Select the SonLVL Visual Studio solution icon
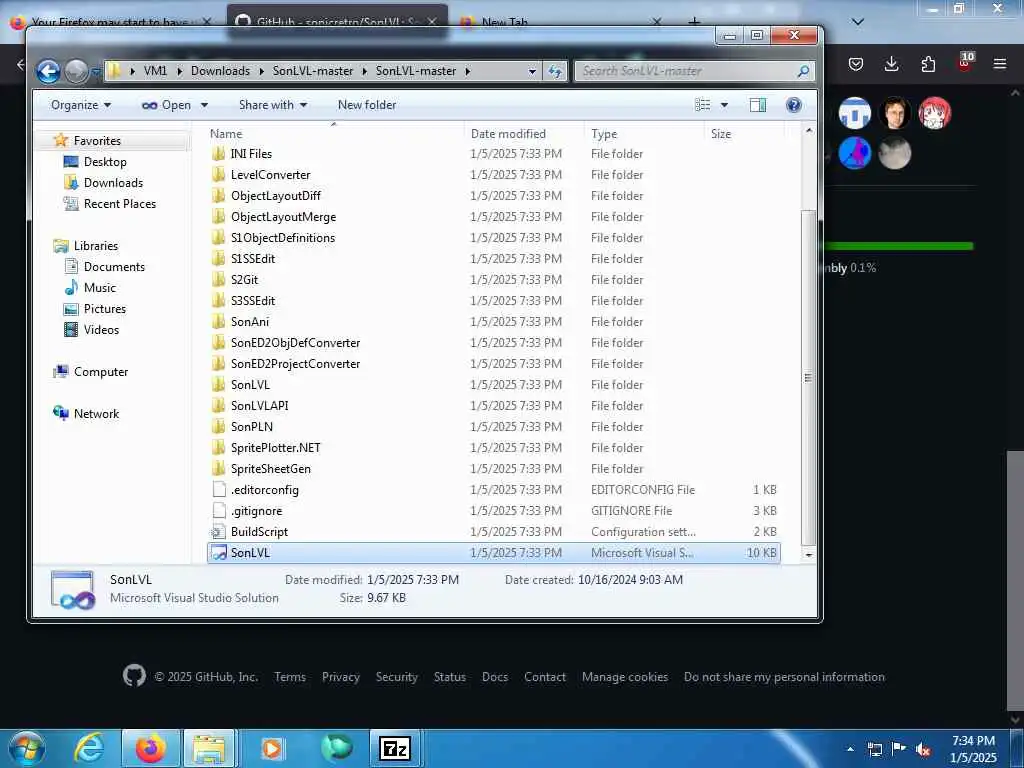 tap(219, 552)
